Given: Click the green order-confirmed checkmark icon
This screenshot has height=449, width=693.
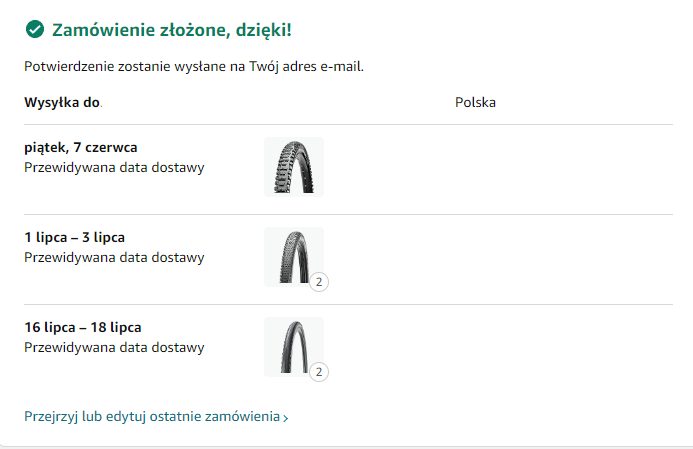Looking at the screenshot, I should click(x=34, y=30).
